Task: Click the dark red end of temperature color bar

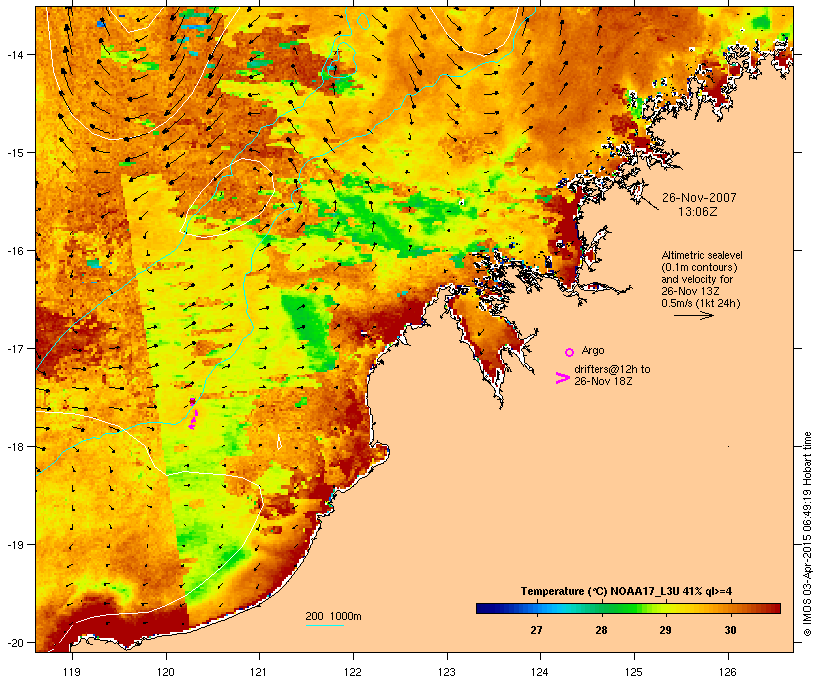Action: 774,608
